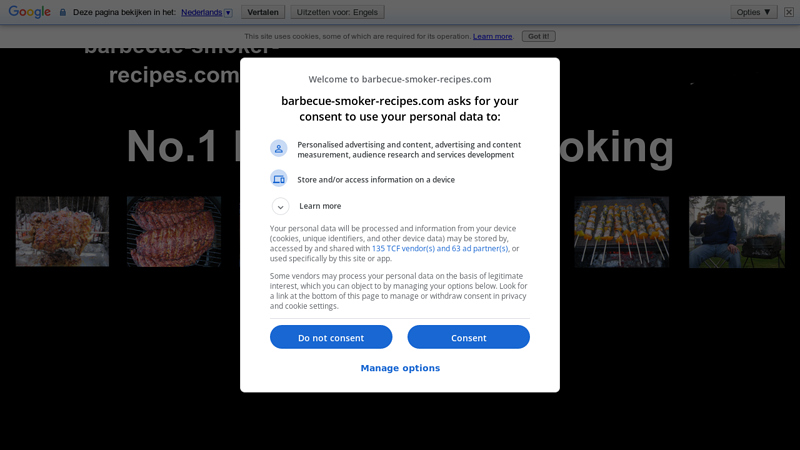The width and height of the screenshot is (800, 450).
Task: Open 135 TCF vendor(s) and 63 ad partner(s) link
Action: tap(440, 248)
